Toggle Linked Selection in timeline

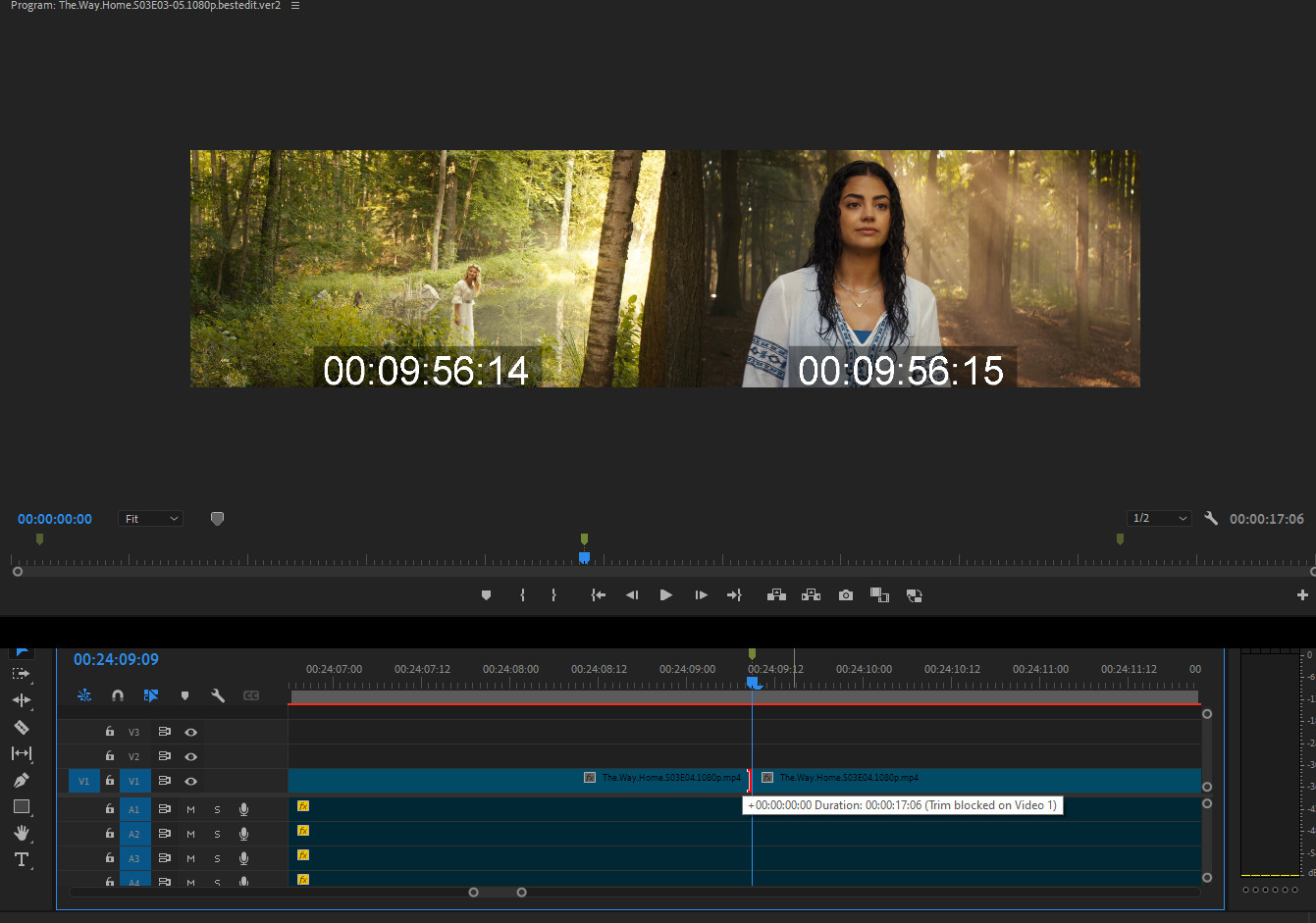pos(151,695)
